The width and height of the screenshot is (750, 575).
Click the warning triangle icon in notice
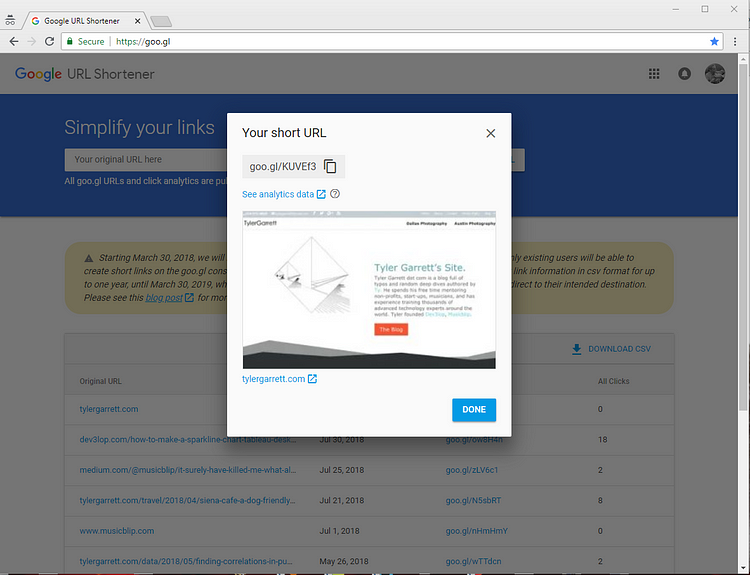click(x=88, y=258)
